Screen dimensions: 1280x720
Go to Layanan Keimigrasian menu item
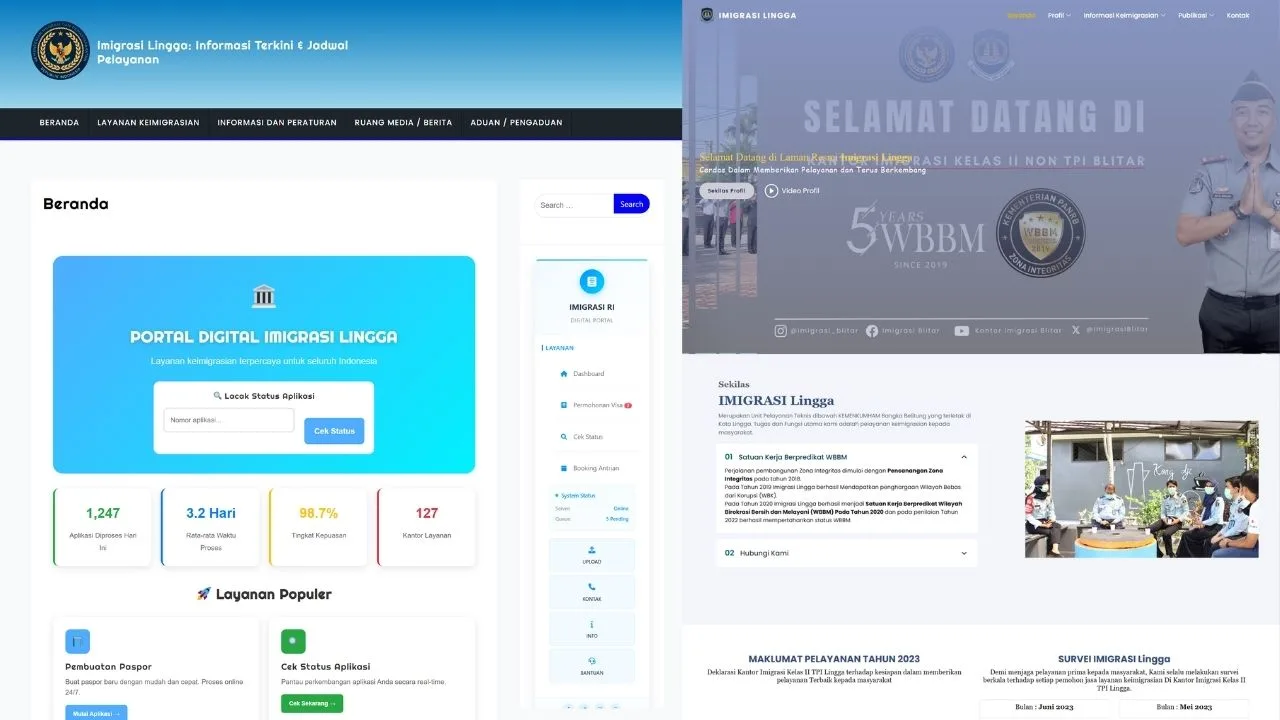coord(148,123)
